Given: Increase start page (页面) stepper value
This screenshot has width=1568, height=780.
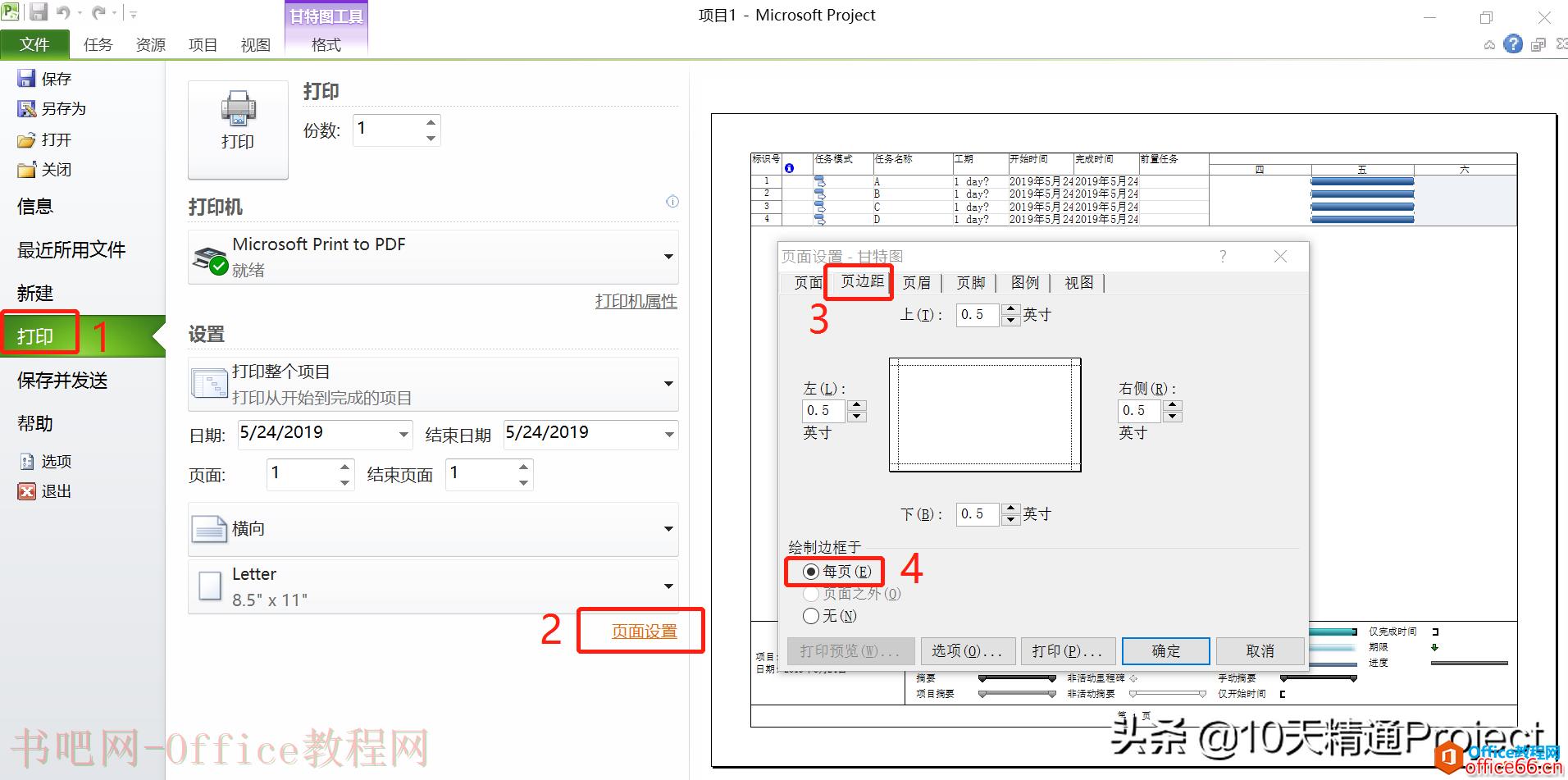Looking at the screenshot, I should [344, 467].
